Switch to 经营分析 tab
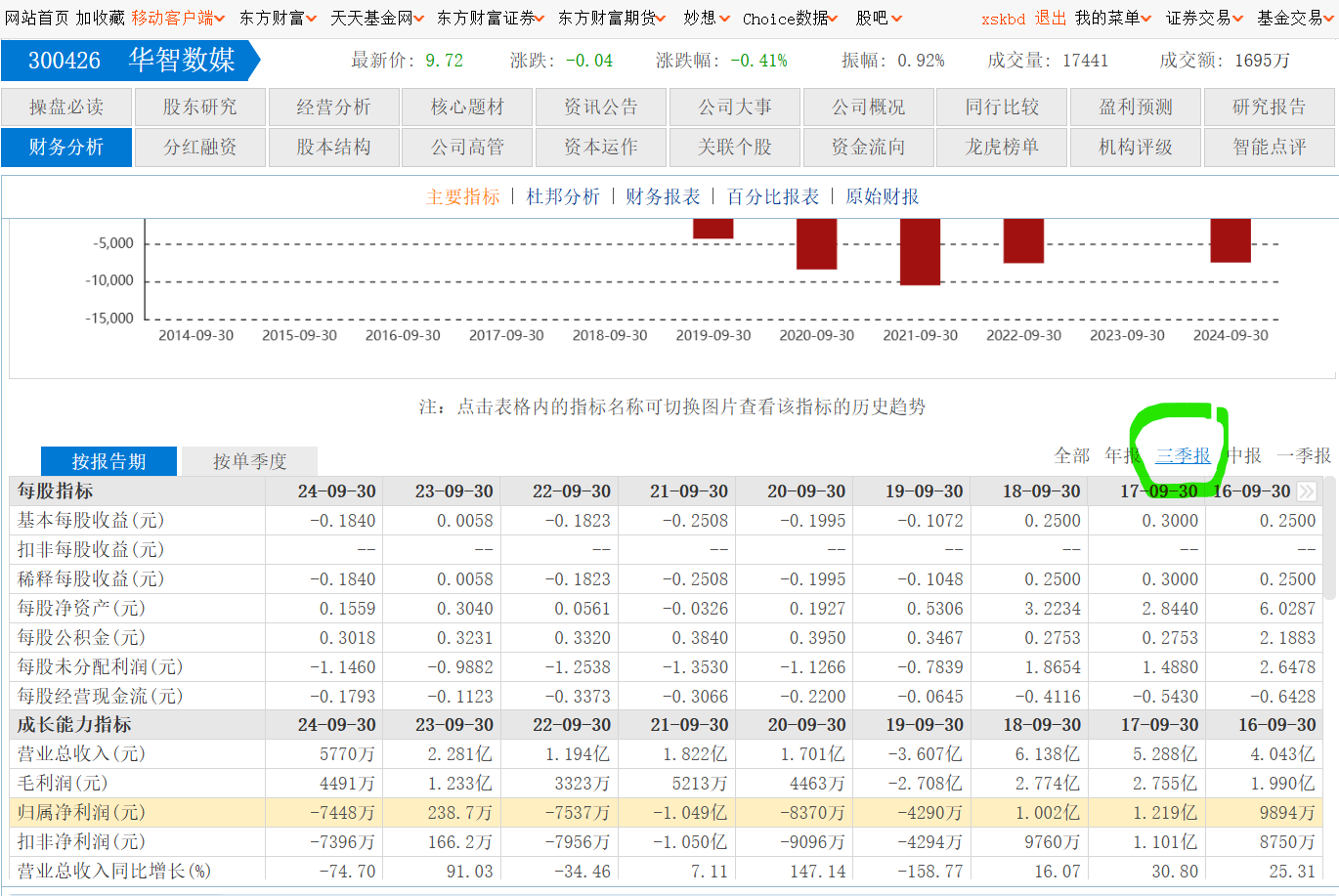Viewport: 1339px width, 896px height. tap(334, 107)
